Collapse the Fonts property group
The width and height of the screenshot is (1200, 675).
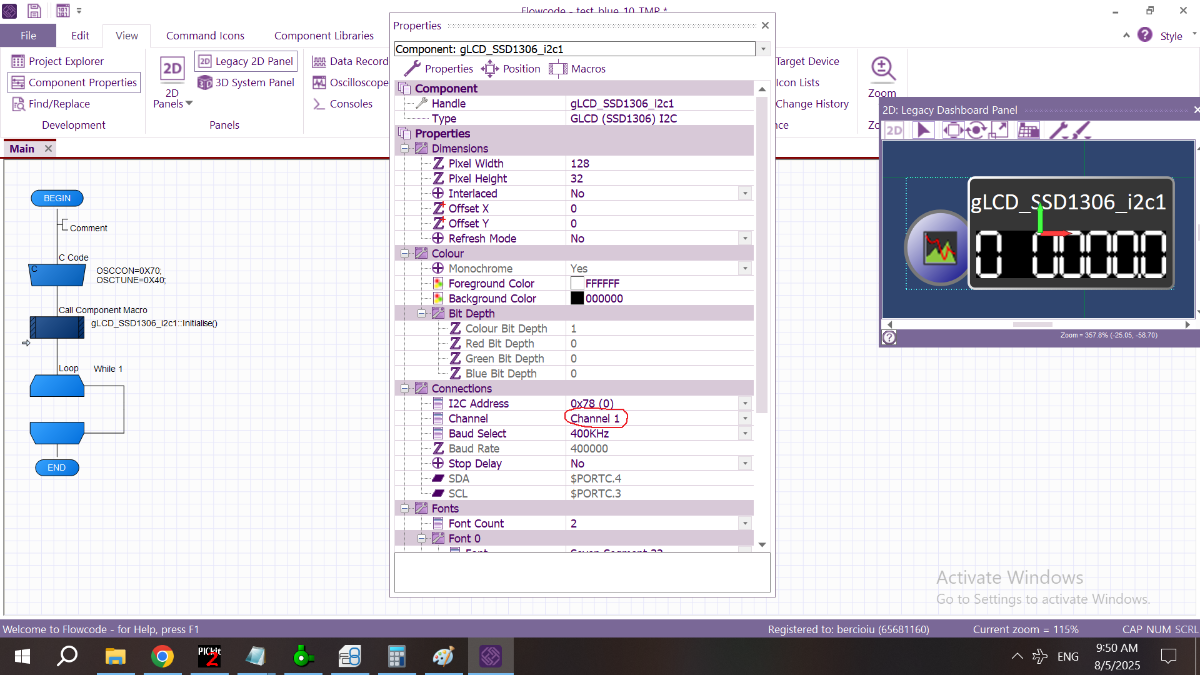406,508
